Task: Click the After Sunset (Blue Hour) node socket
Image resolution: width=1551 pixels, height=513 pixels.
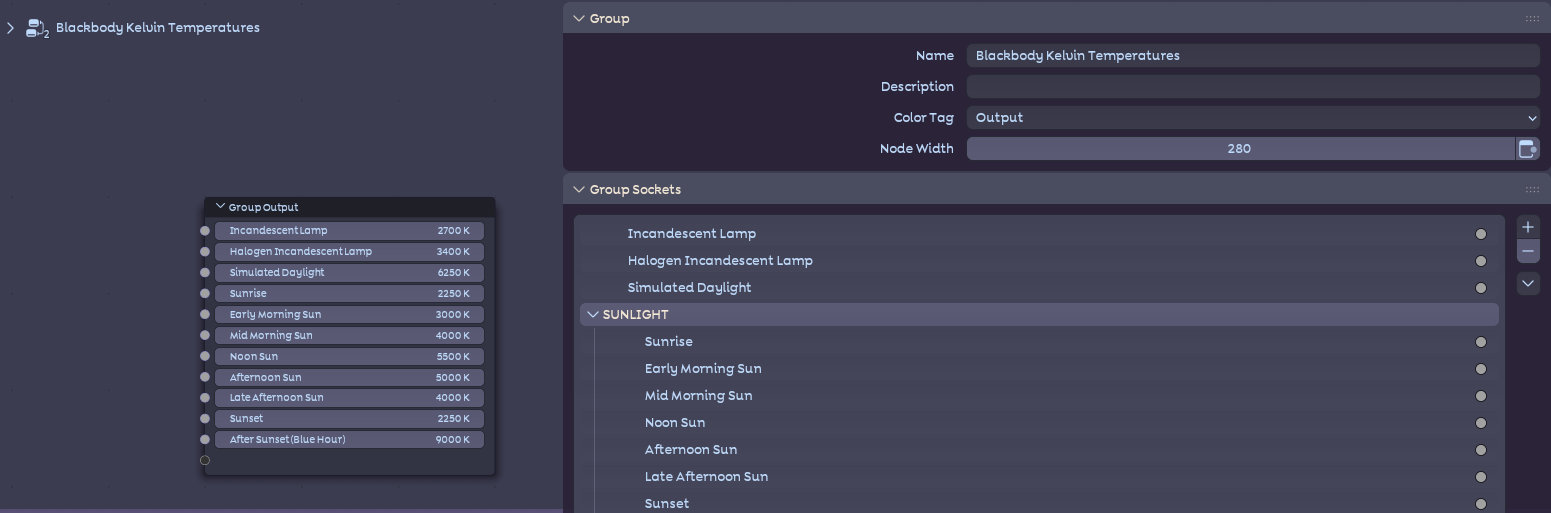Action: tap(205, 440)
